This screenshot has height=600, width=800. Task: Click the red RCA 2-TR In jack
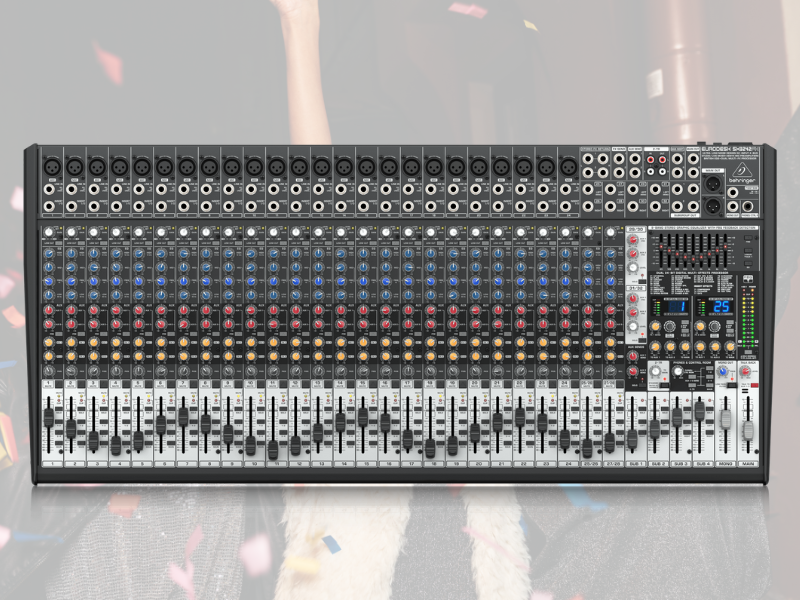click(x=651, y=160)
